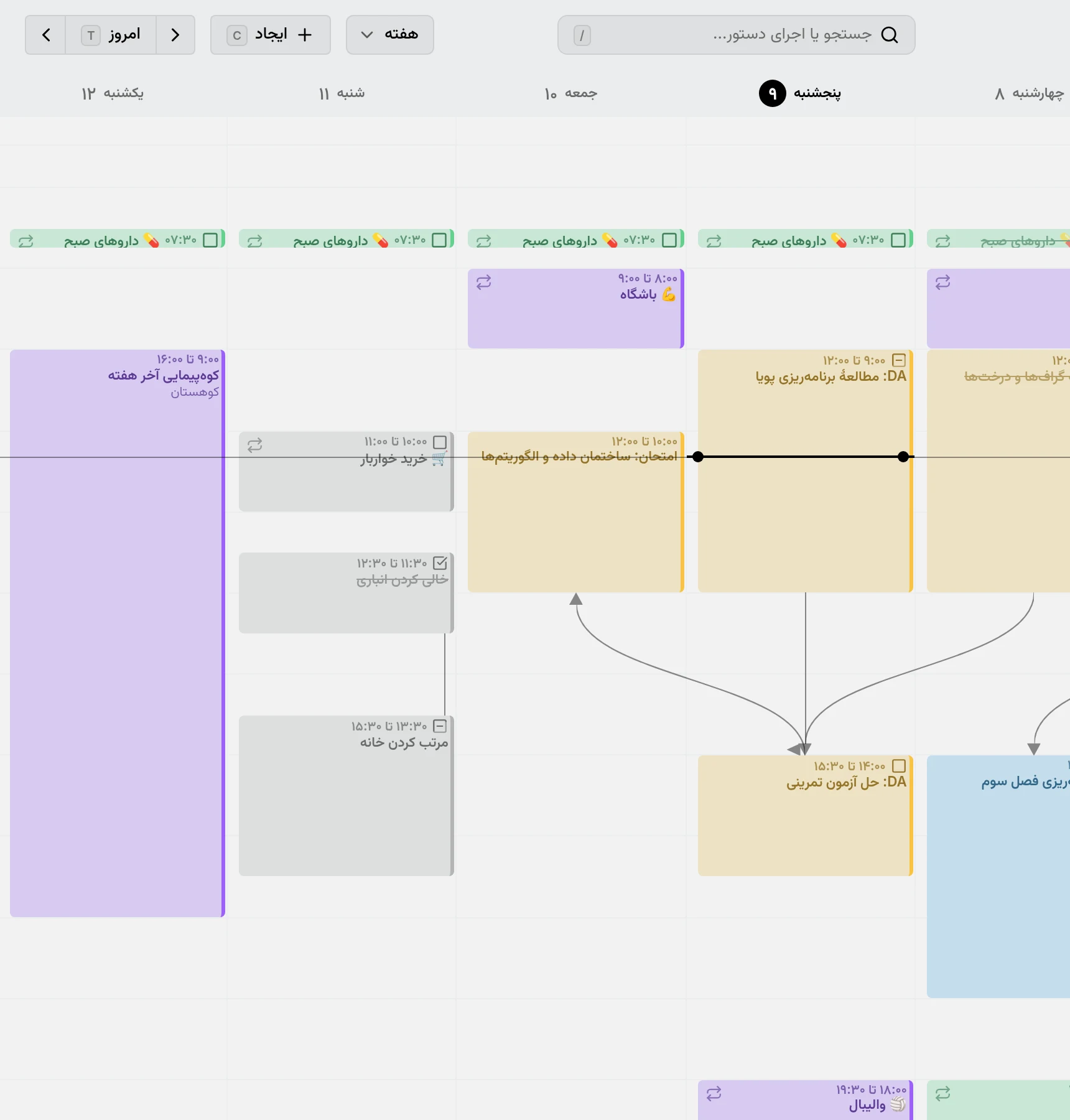1070x1120 pixels.
Task: Check DA: حل آزمون تمرینی task box
Action: (899, 765)
